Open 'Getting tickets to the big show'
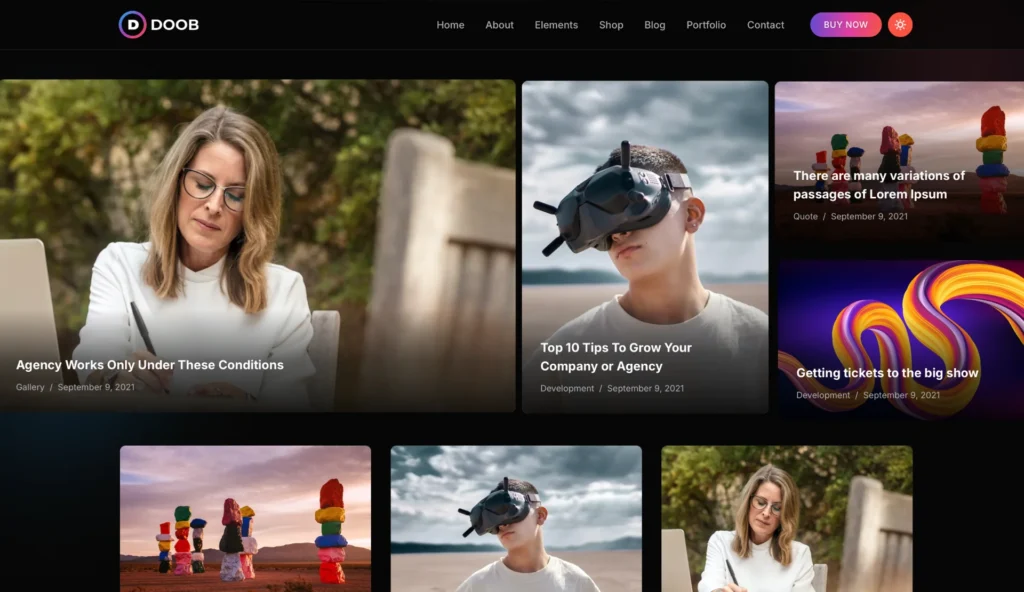Viewport: 1024px width, 592px height. 887,373
